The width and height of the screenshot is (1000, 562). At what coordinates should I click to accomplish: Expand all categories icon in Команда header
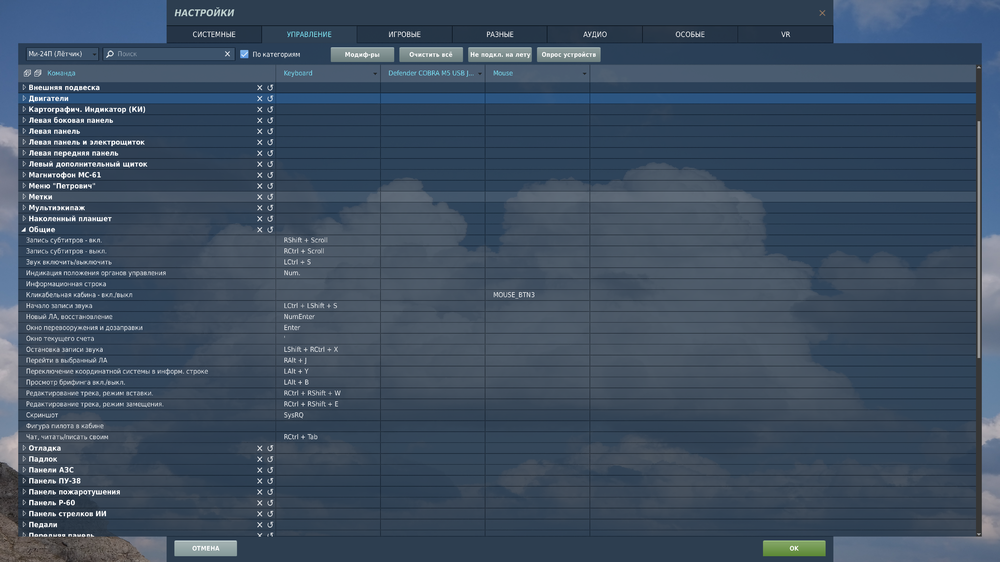coord(27,73)
